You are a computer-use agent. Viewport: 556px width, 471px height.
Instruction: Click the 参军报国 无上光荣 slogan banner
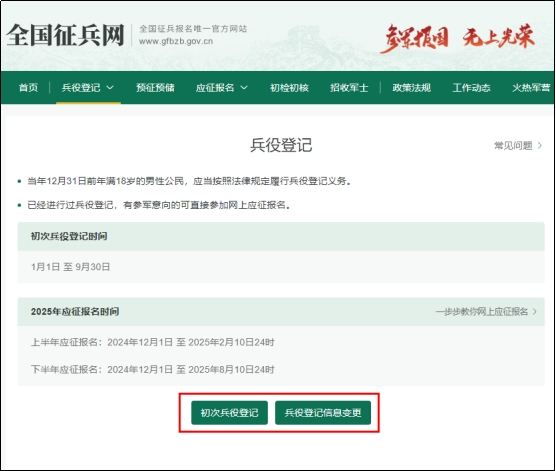457,38
